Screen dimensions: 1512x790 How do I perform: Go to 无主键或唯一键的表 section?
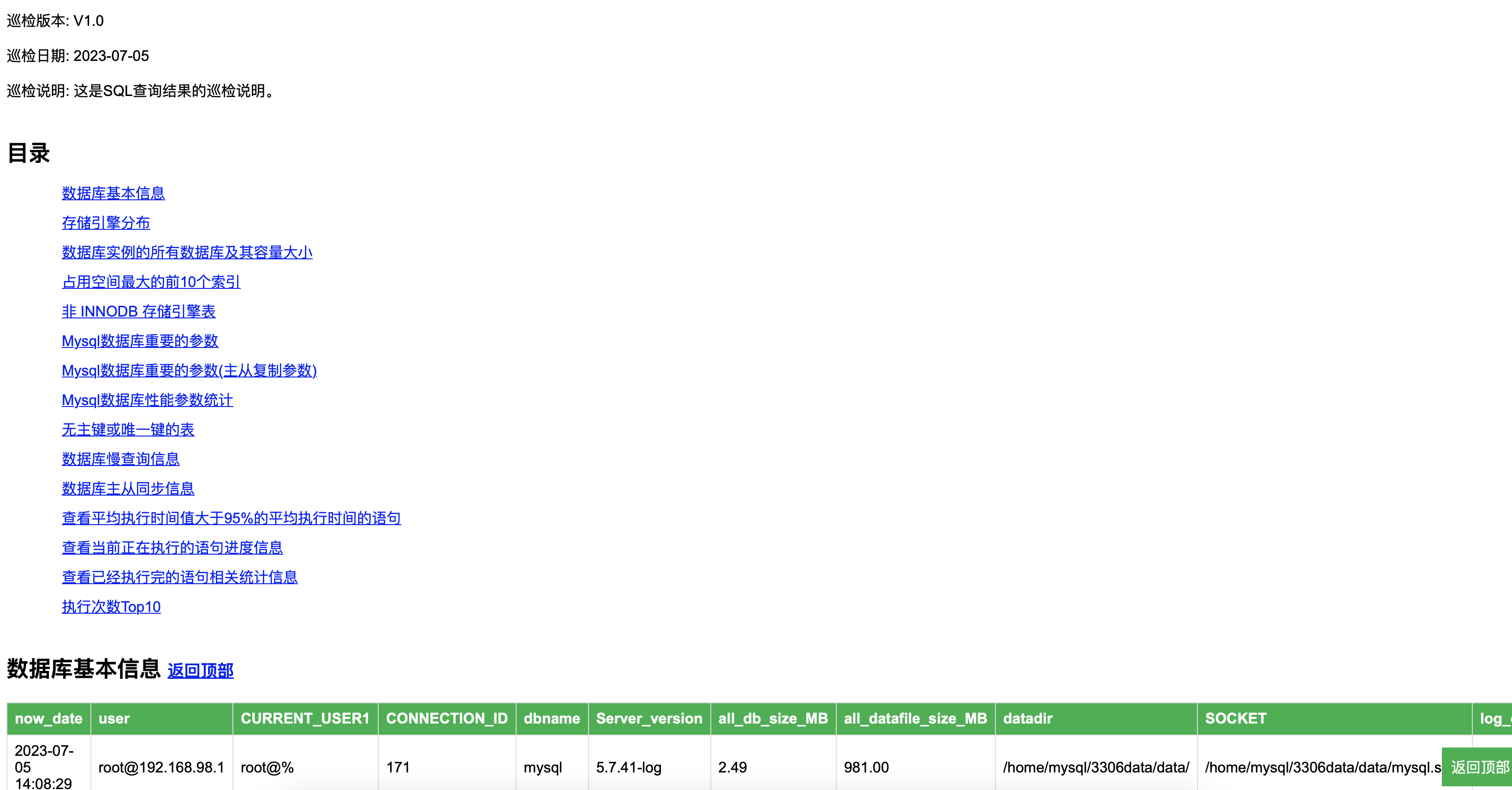coord(128,429)
